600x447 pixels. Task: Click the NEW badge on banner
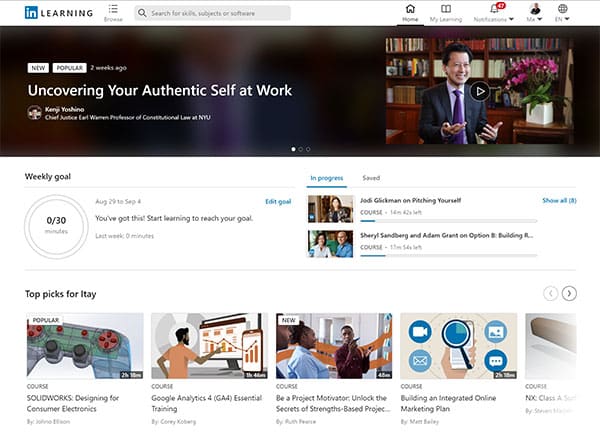pyautogui.click(x=38, y=68)
